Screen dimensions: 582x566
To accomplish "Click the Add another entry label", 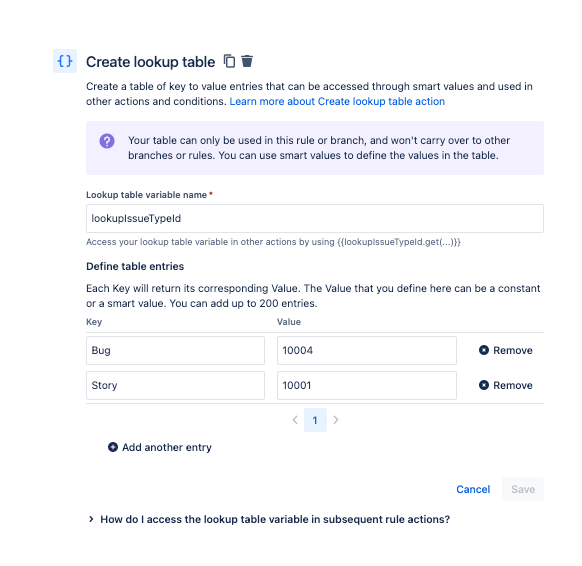I will tap(167, 447).
